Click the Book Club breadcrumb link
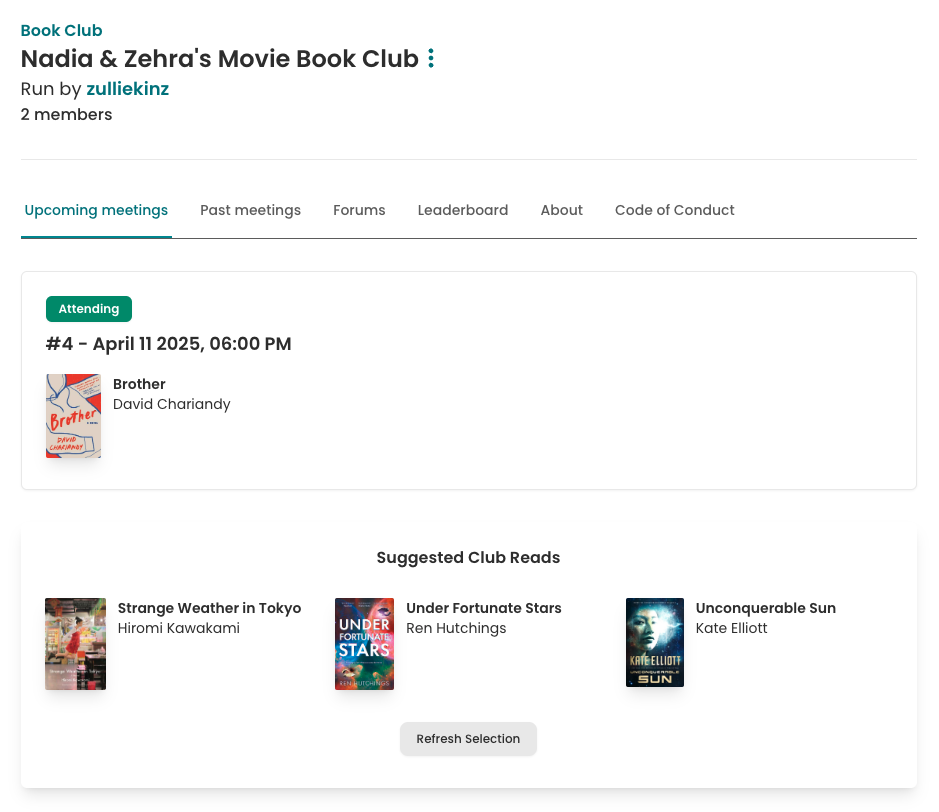The height and width of the screenshot is (812, 939). coord(61,30)
